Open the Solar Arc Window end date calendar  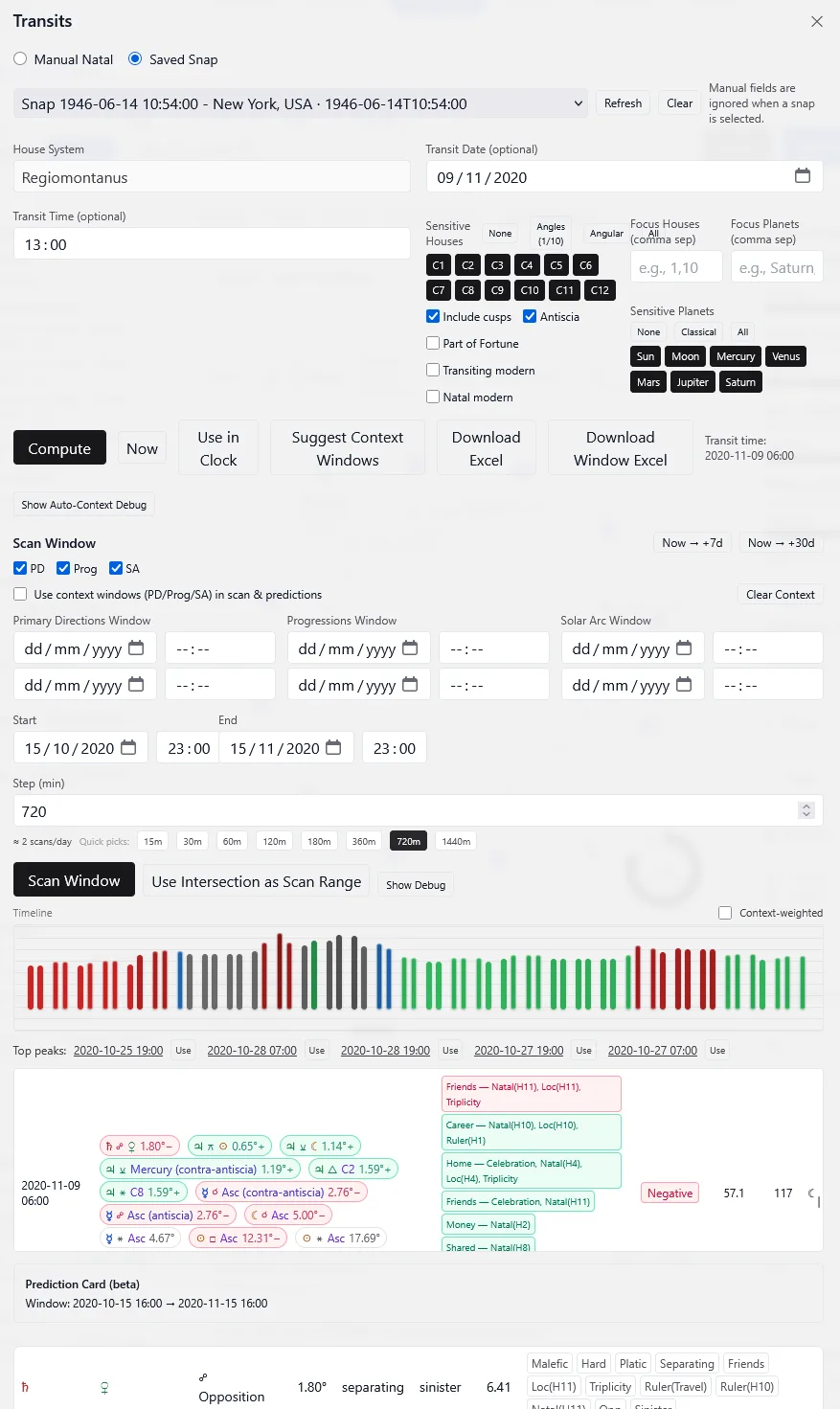tap(685, 684)
